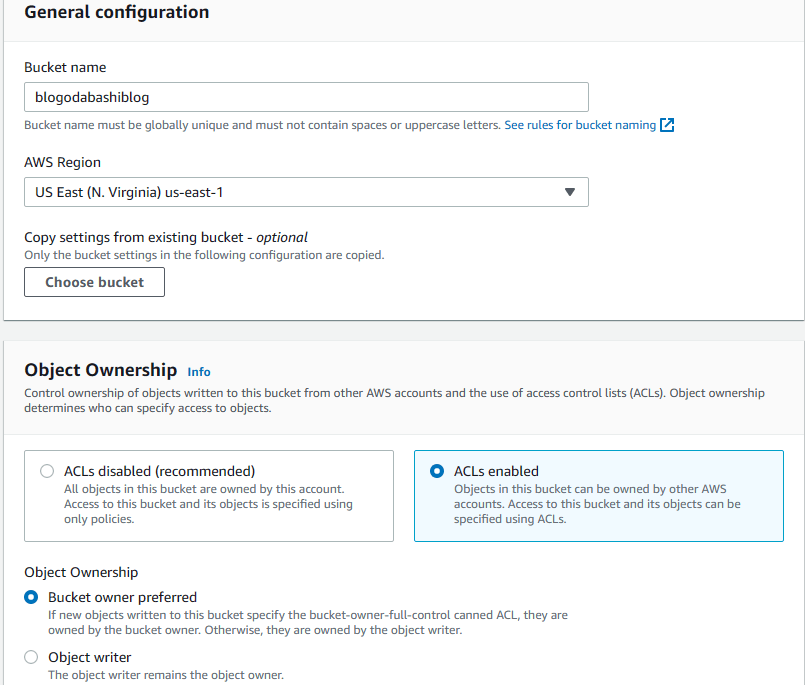Screen dimensions: 805x685
Task: Click the General configuration heading
Action: pyautogui.click(x=117, y=13)
